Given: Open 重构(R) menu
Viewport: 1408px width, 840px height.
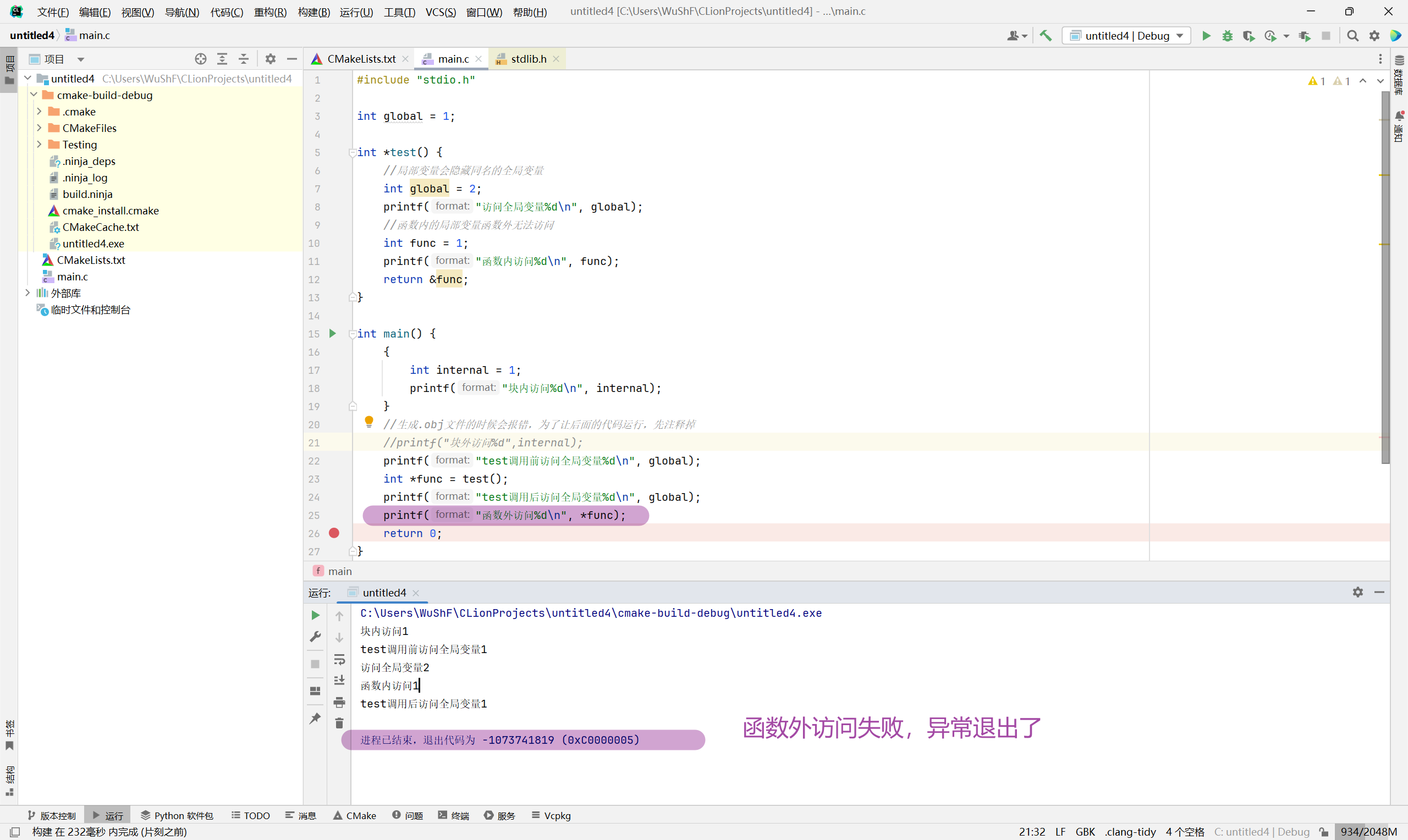Looking at the screenshot, I should (x=270, y=12).
